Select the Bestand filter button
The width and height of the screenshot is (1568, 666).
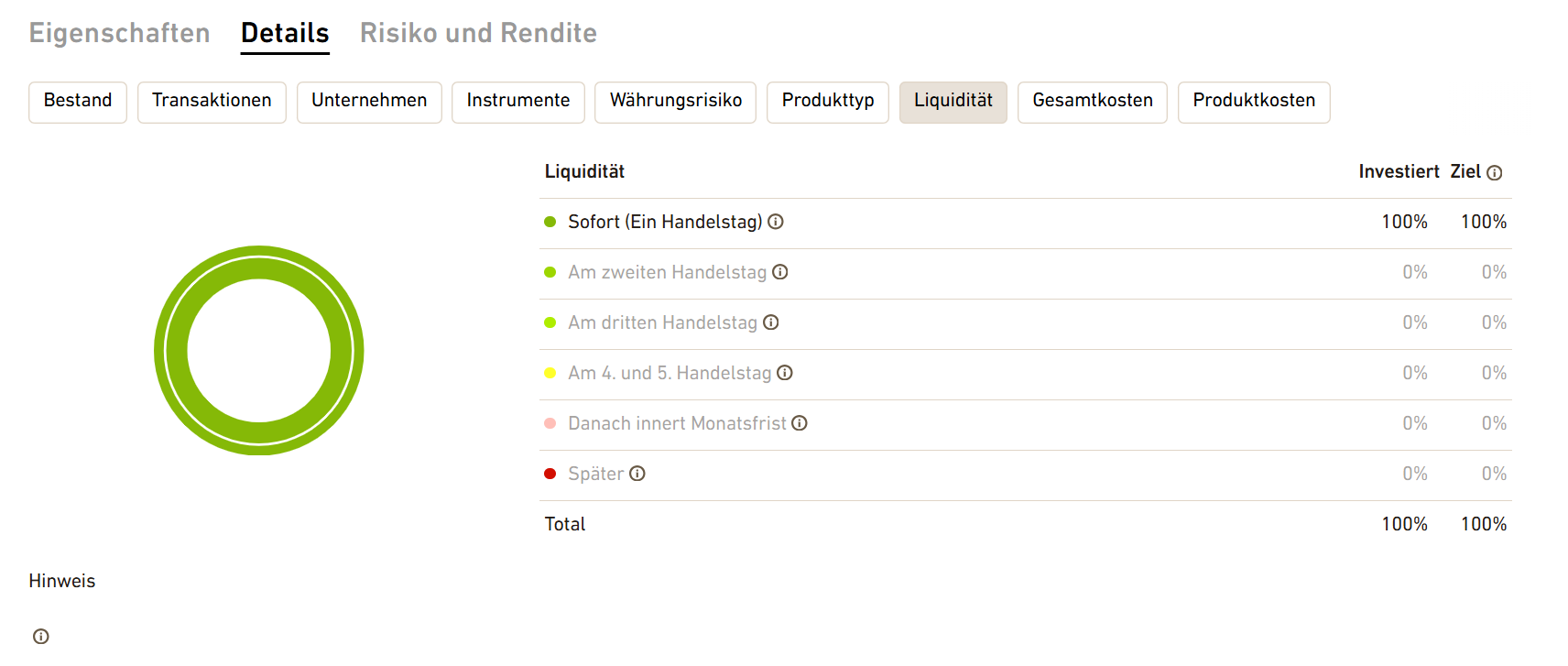tap(78, 102)
